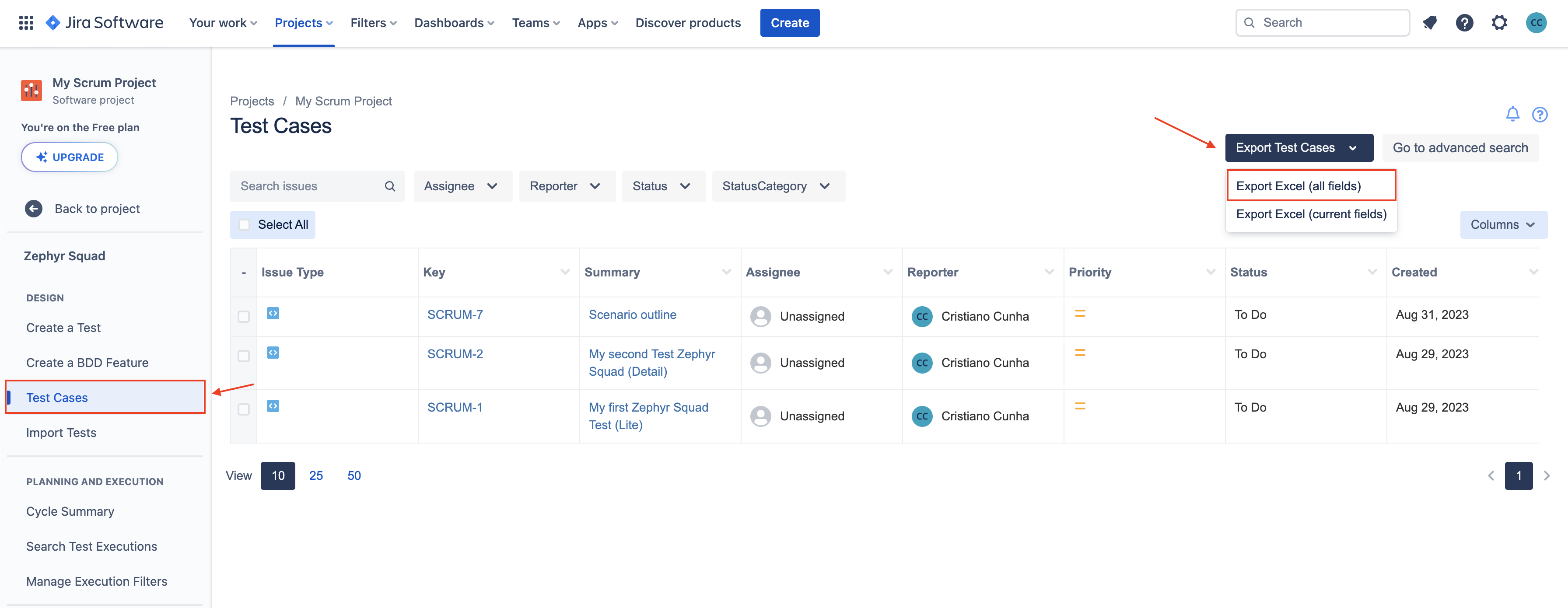Click the blue circled question mark help icon
The image size is (1568, 608).
(x=1540, y=115)
